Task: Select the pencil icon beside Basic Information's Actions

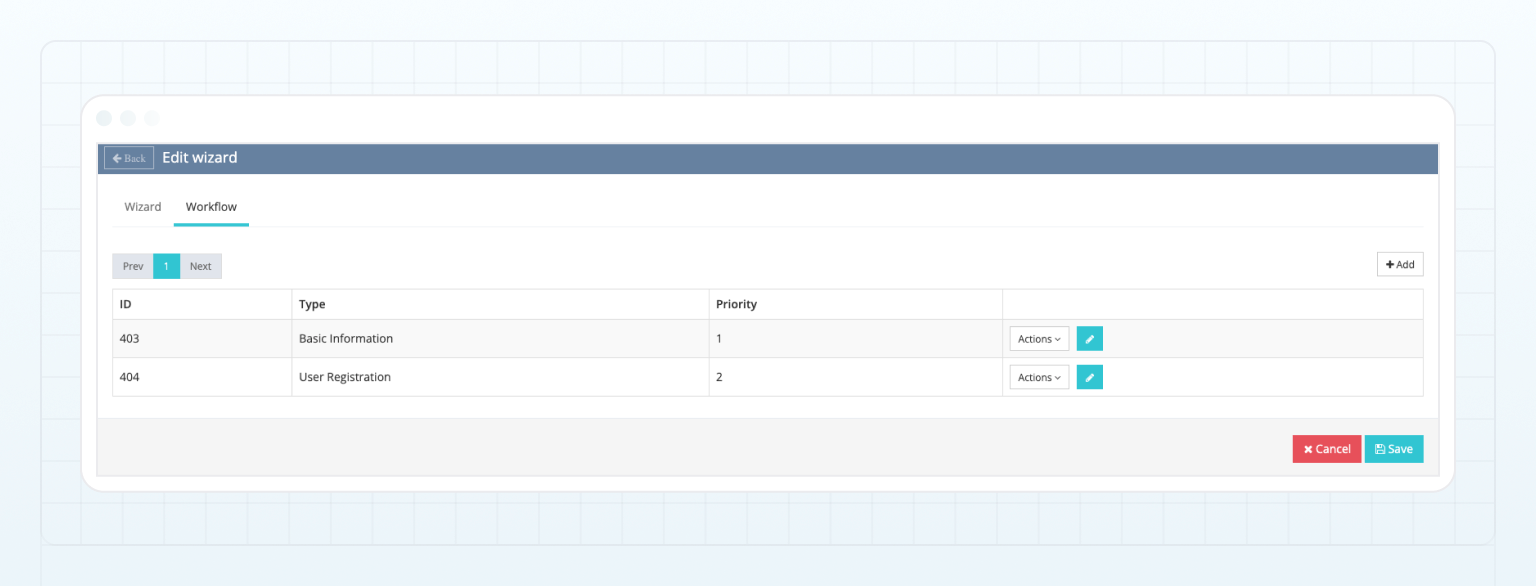Action: (x=1089, y=338)
